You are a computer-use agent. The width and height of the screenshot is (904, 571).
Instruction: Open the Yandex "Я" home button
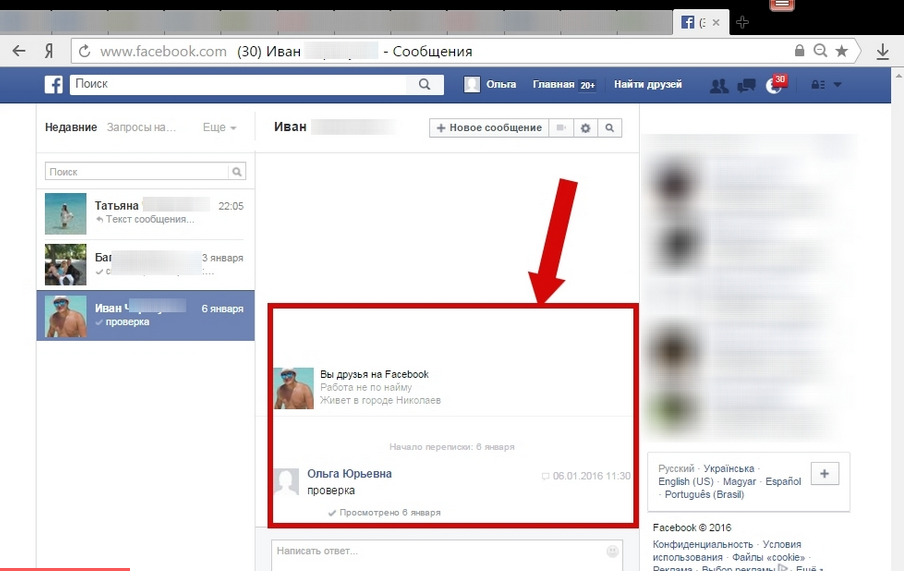[49, 51]
